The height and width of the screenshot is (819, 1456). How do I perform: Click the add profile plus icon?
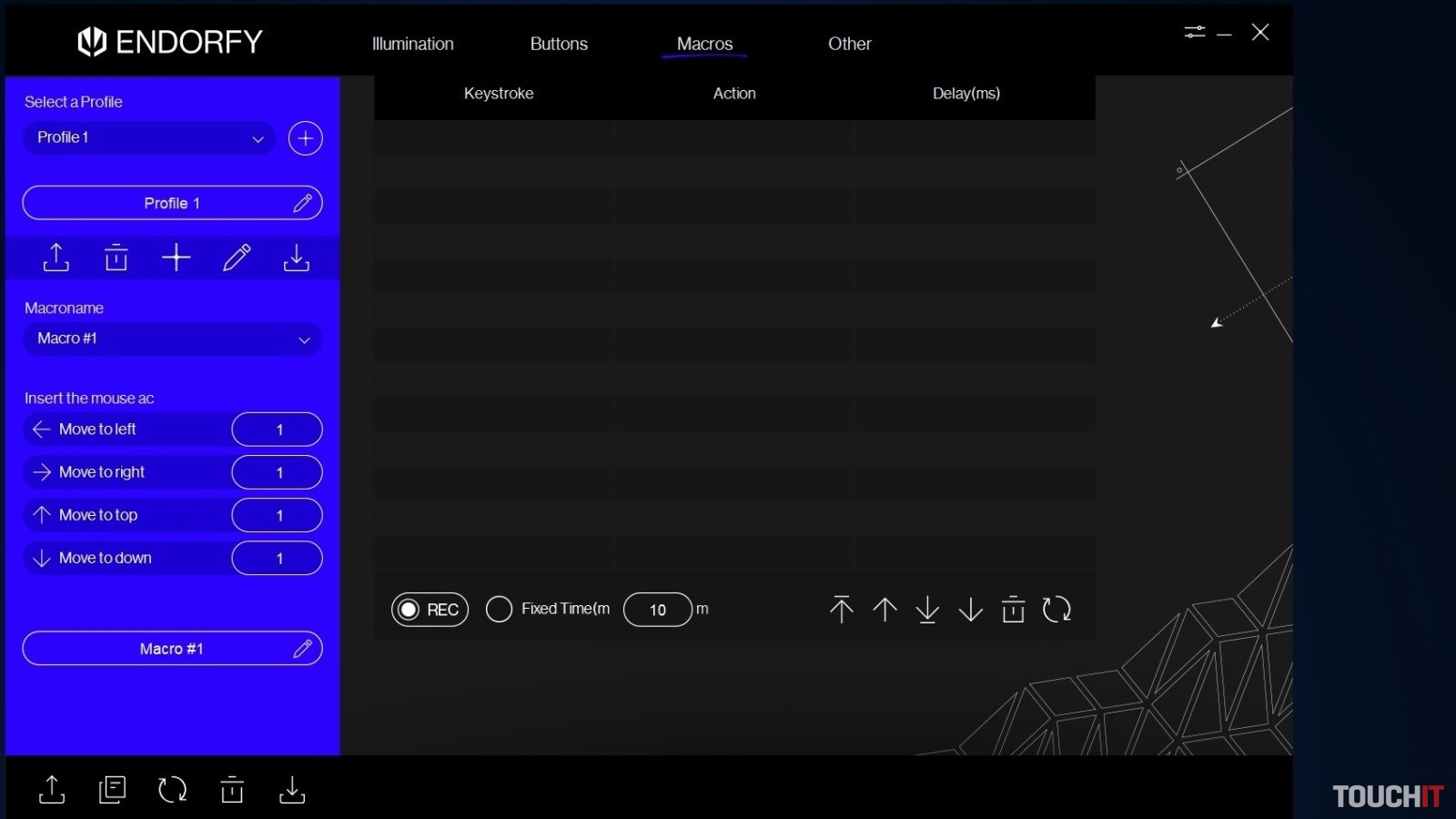(x=305, y=138)
